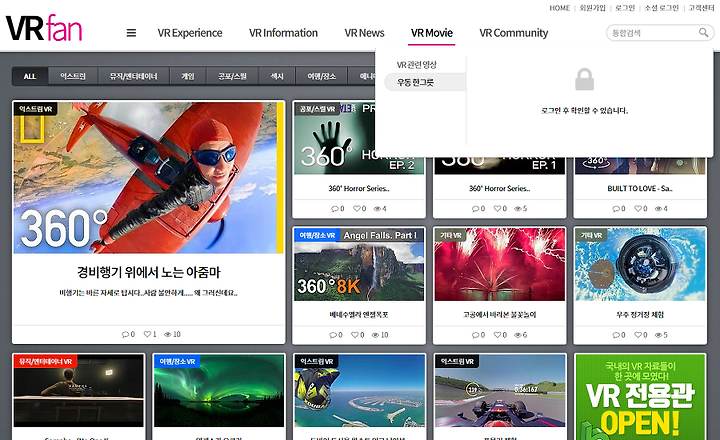Click the VR 전용관 OPEN banner
This screenshot has width=720, height=440.
(x=640, y=397)
